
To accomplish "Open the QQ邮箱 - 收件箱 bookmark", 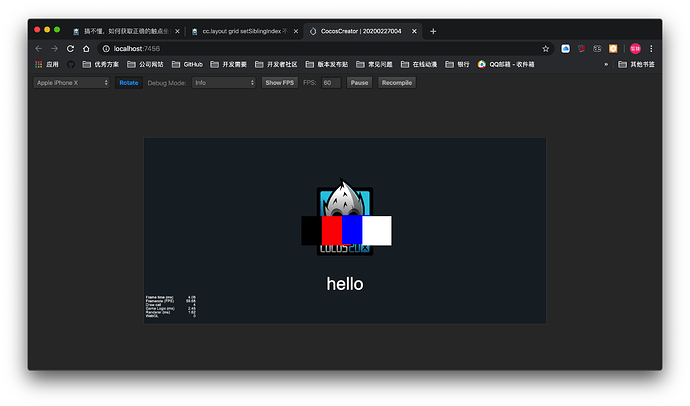I will (506, 65).
